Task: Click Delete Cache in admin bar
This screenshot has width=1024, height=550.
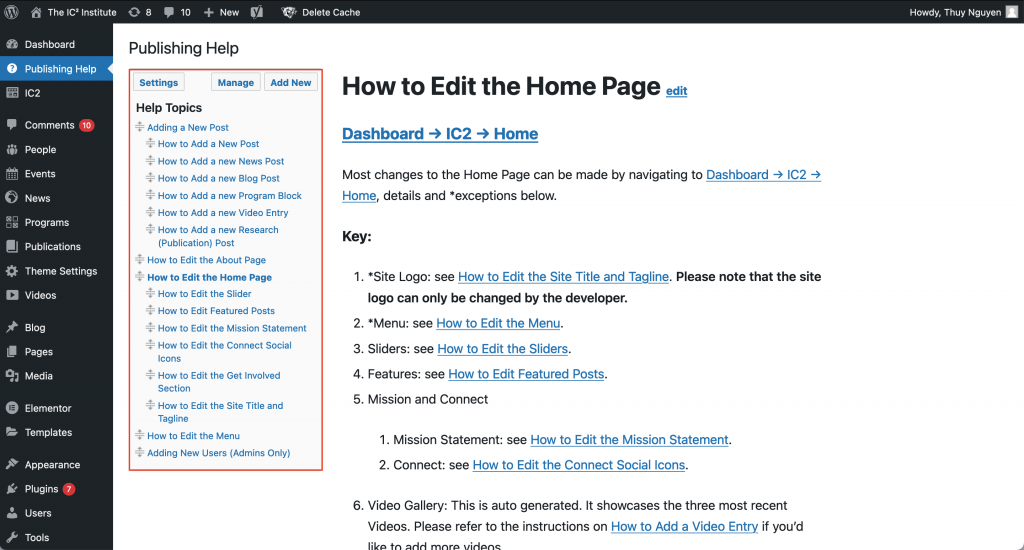Action: [321, 12]
